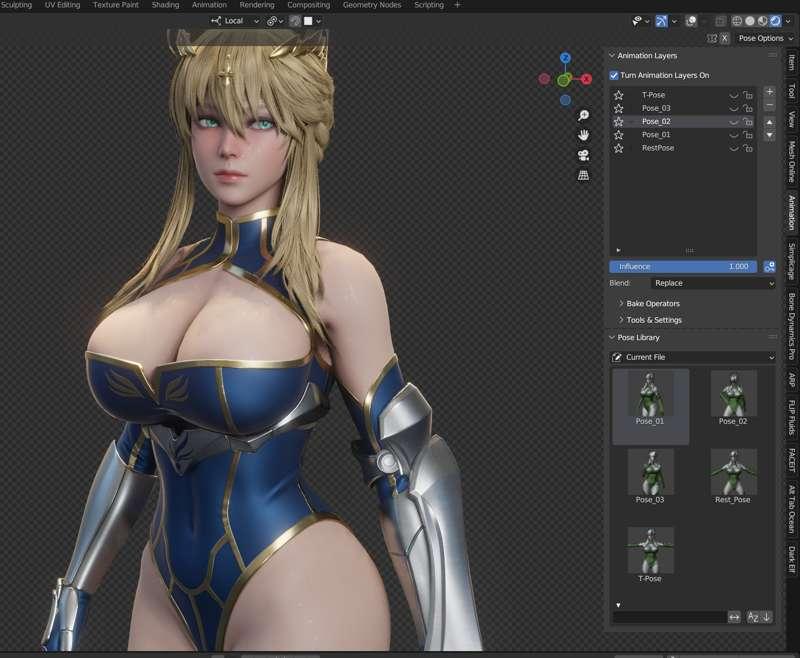
Task: Toggle mute curve icon on RestPose layer
Action: click(734, 148)
